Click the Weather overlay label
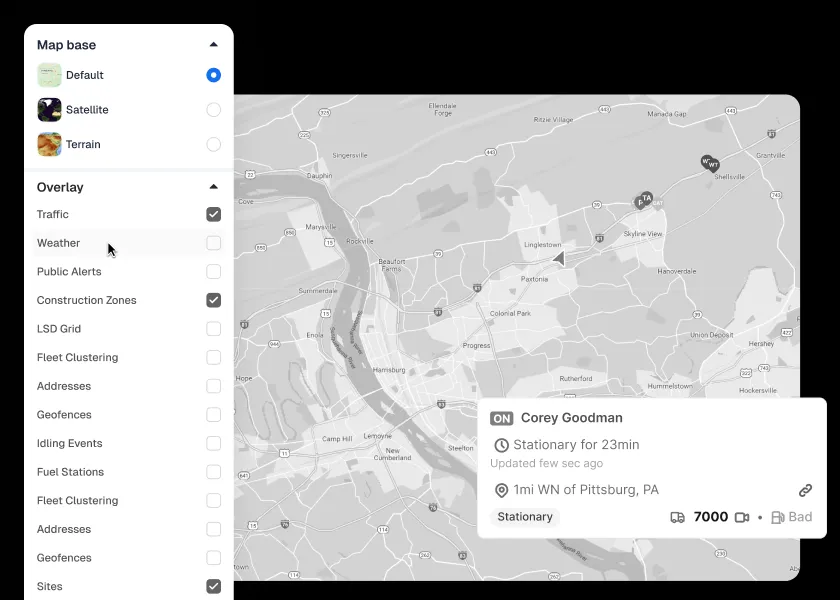 pyautogui.click(x=58, y=243)
